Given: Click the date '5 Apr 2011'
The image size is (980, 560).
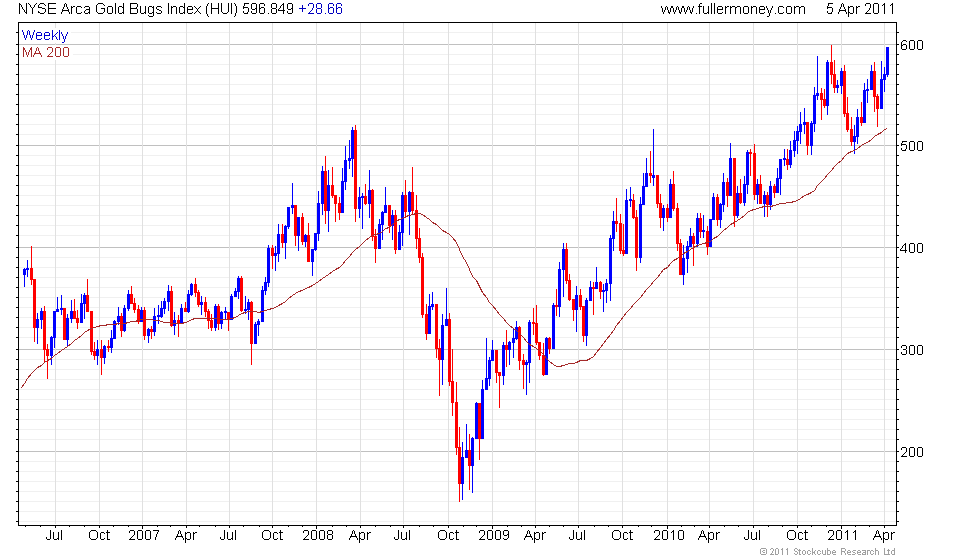Looking at the screenshot, I should [860, 9].
